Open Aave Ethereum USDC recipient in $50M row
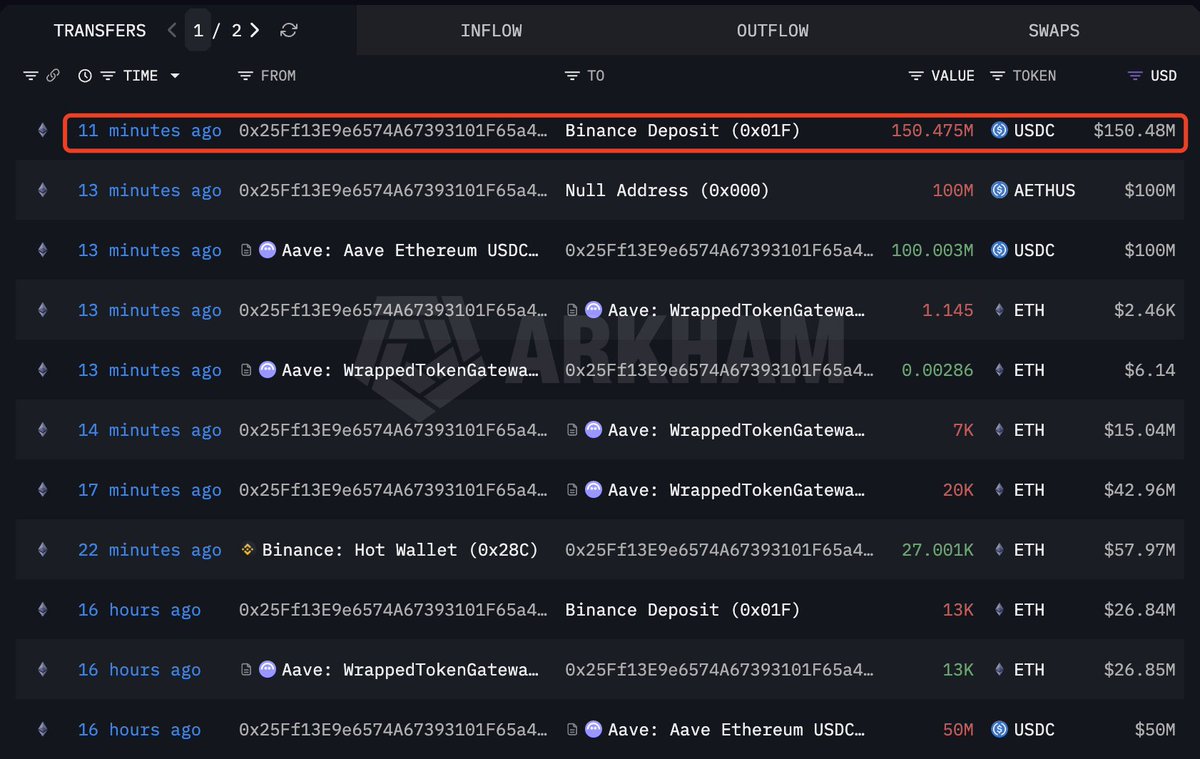This screenshot has height=759, width=1200. coord(736,730)
